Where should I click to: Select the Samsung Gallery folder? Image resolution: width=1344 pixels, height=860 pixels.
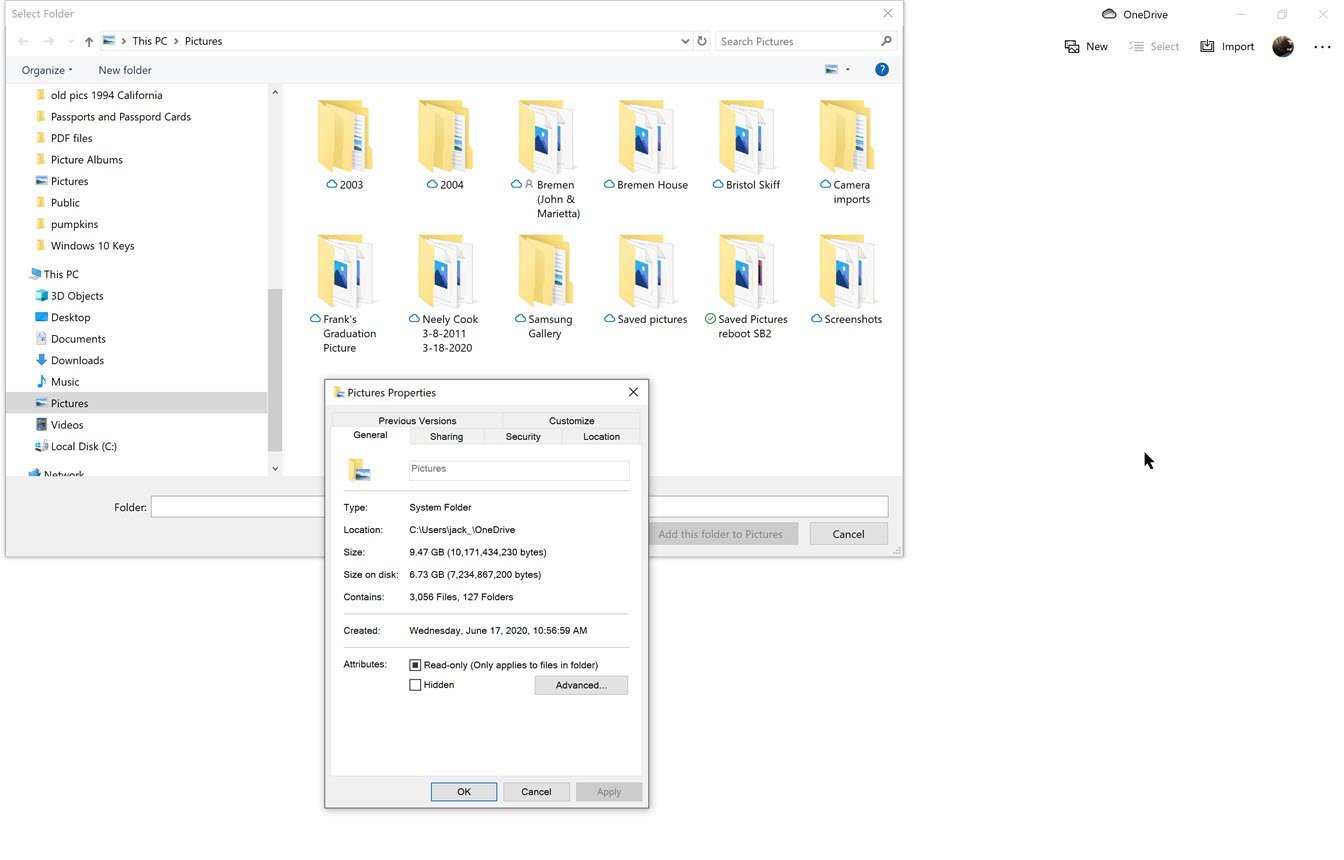pos(545,288)
